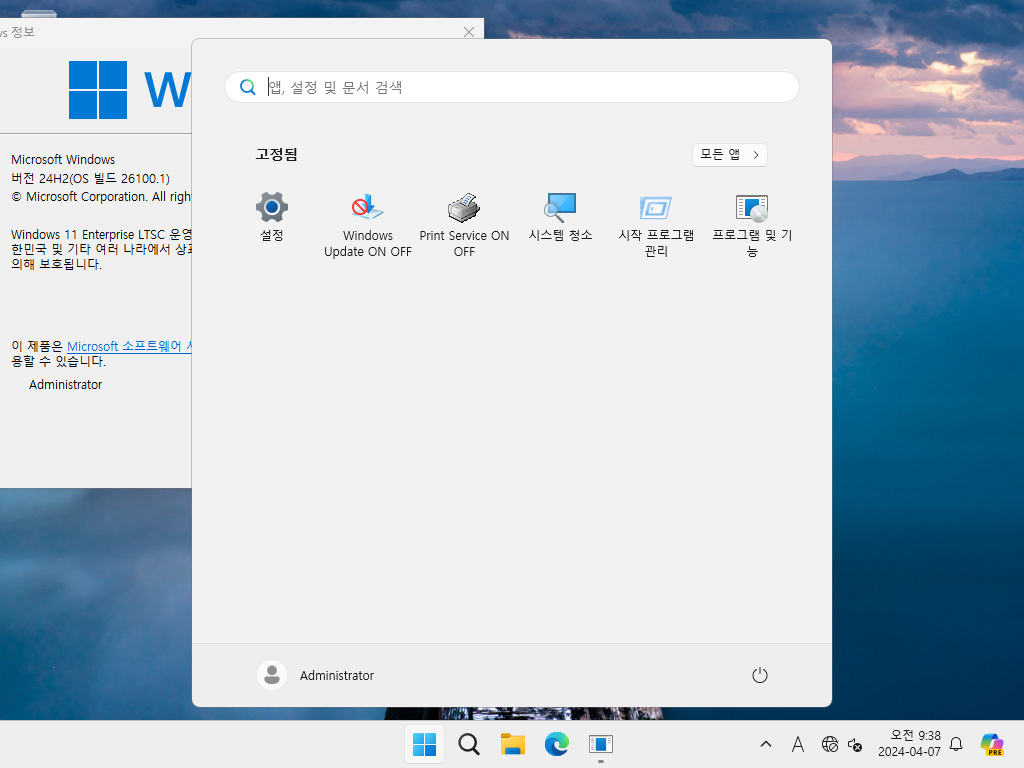The height and width of the screenshot is (768, 1024).
Task: Launch Microsoft Edge from taskbar
Action: pos(556,744)
